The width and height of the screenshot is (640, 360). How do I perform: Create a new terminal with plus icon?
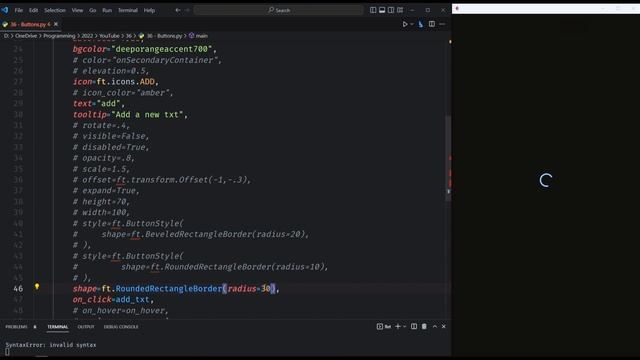coord(398,327)
